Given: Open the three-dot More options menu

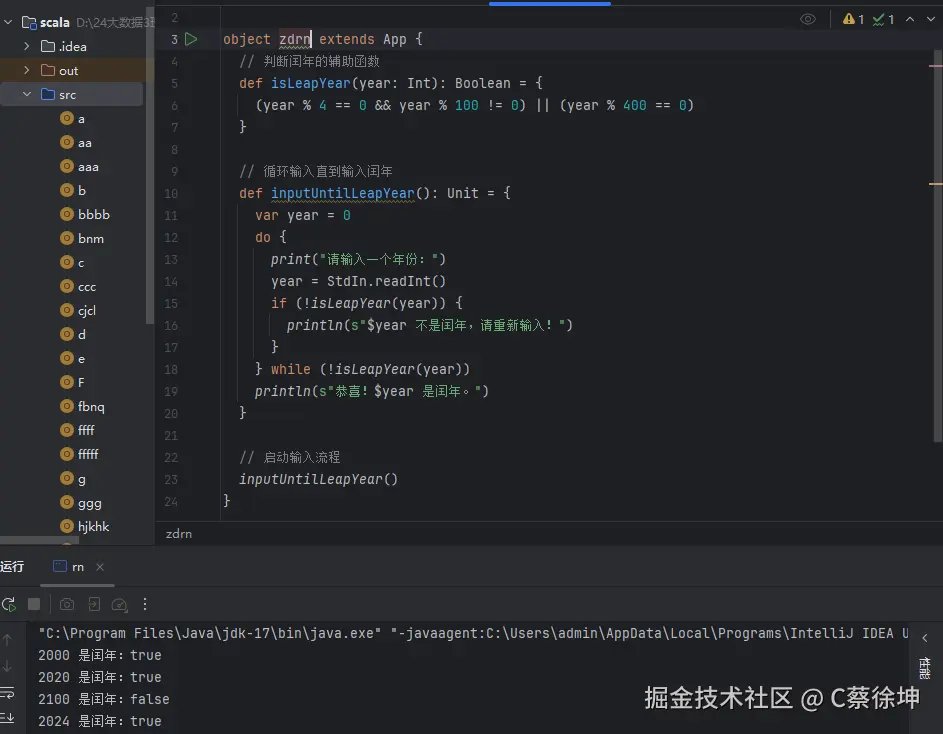Looking at the screenshot, I should pyautogui.click(x=145, y=604).
